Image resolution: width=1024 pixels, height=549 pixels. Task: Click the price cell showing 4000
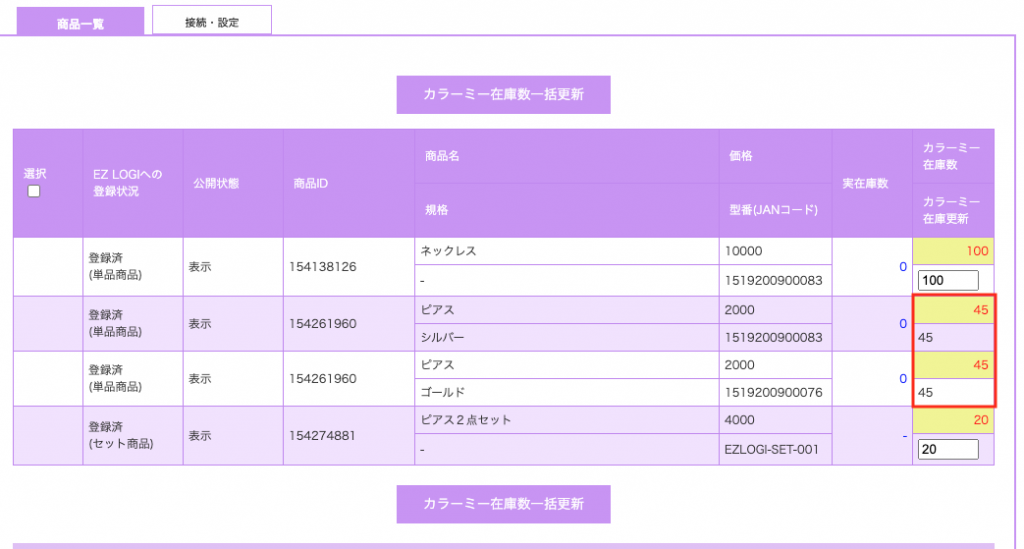[x=773, y=420]
